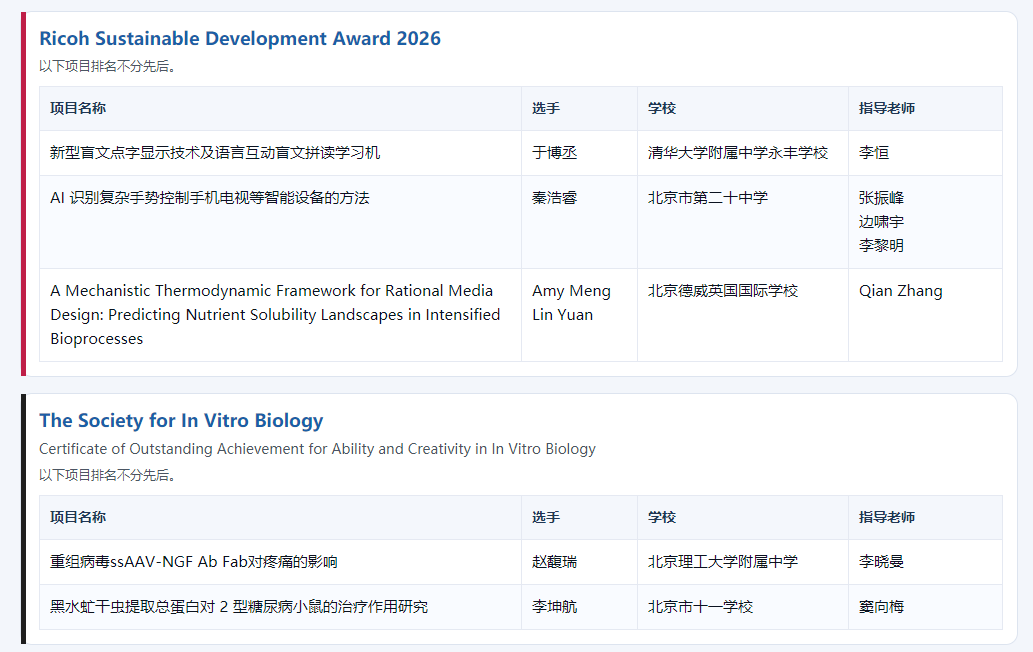Click the school 清华大学附属中学永丰学校

click(x=738, y=153)
